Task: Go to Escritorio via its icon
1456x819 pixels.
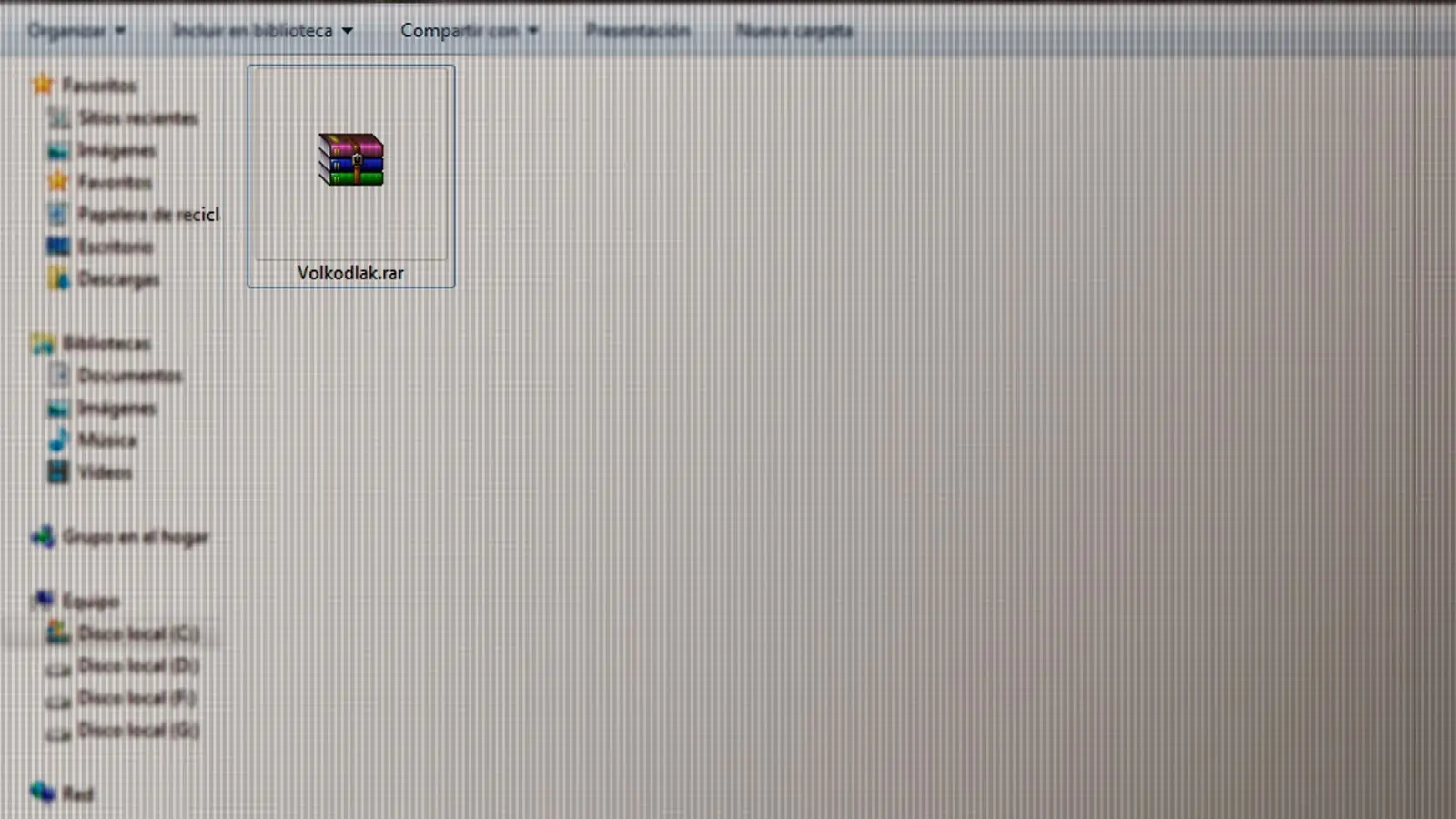Action: [58, 247]
